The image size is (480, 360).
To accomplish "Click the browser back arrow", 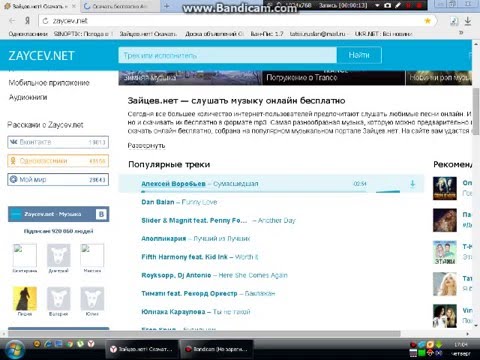I will click(x=12, y=21).
